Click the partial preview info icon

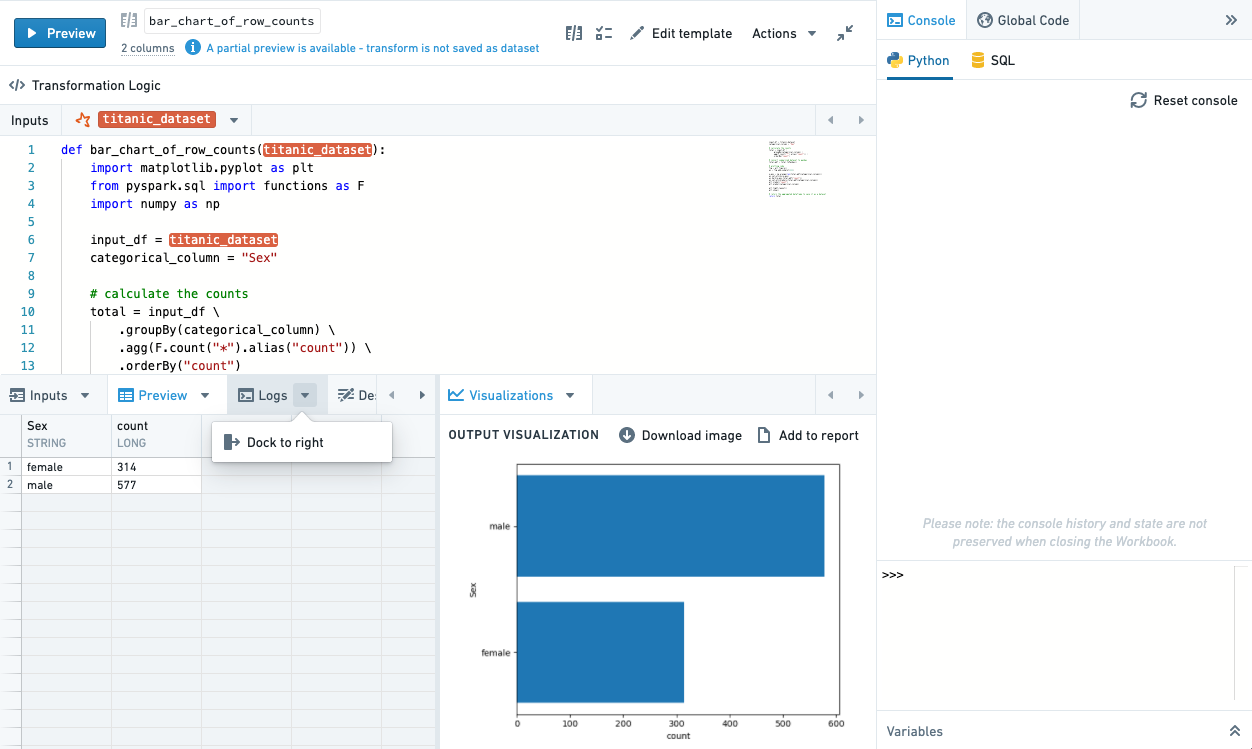tap(193, 47)
